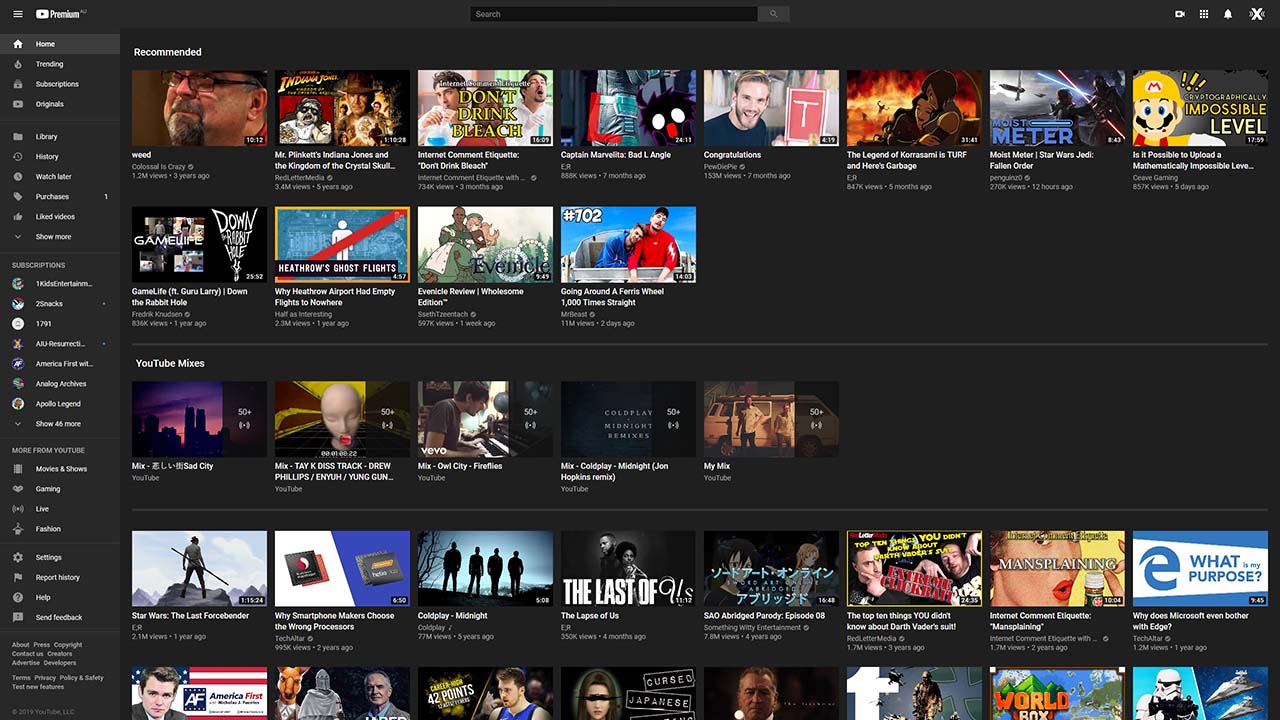Open SAO Abridged Parody Episode 08 thumbnail
This screenshot has height=720, width=1280.
click(772, 569)
